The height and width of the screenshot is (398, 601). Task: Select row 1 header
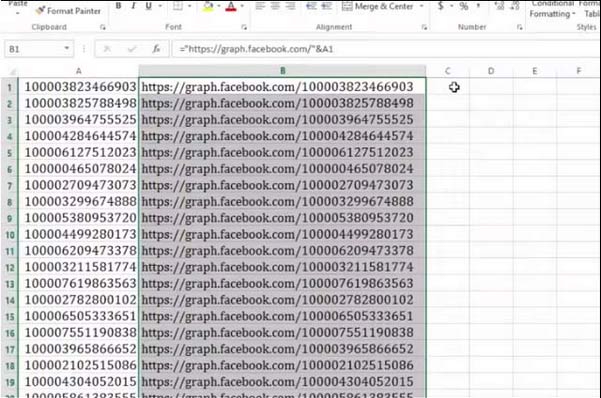pyautogui.click(x=10, y=87)
